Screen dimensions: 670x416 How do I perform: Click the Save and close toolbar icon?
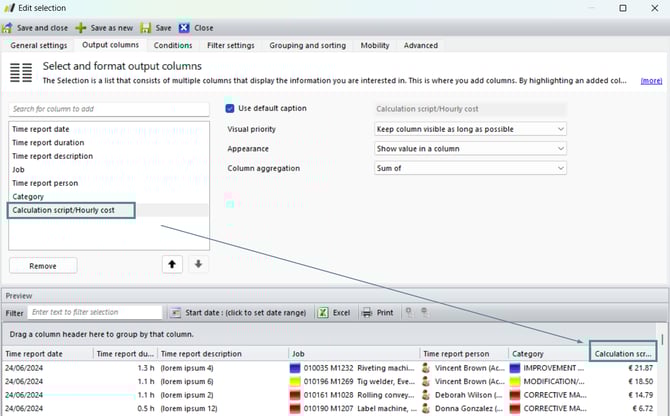pyautogui.click(x=9, y=28)
